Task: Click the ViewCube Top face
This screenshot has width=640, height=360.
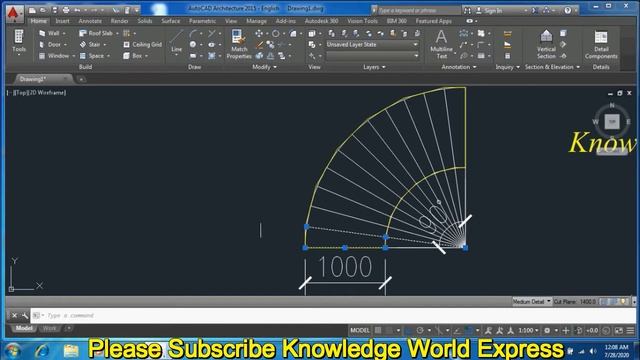Action: (x=612, y=122)
